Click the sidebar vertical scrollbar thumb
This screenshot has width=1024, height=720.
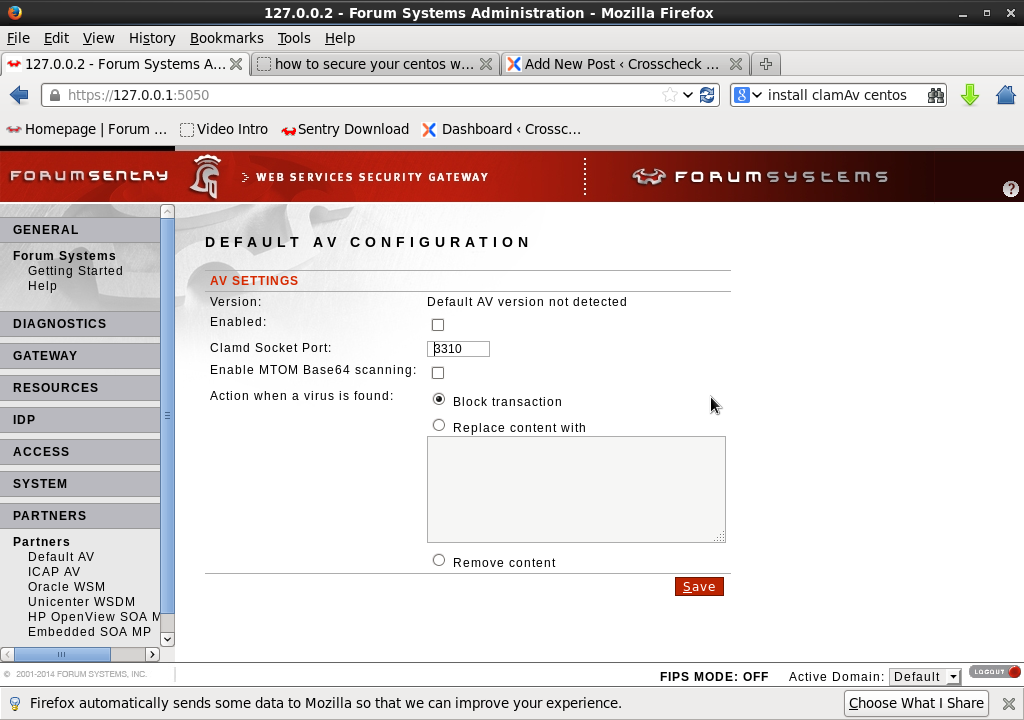coord(167,416)
